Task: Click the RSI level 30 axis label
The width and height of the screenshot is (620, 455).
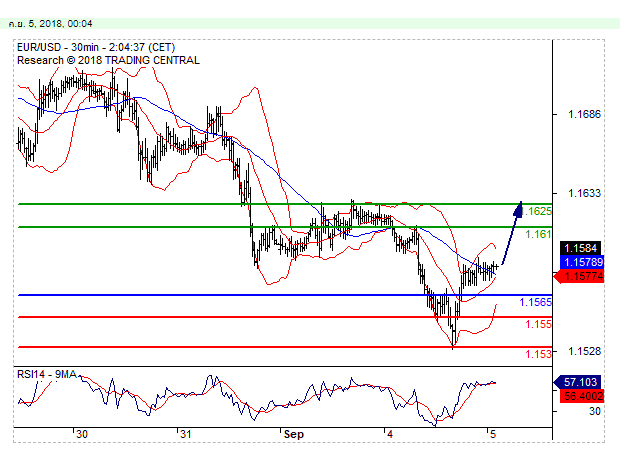Action: coord(595,412)
